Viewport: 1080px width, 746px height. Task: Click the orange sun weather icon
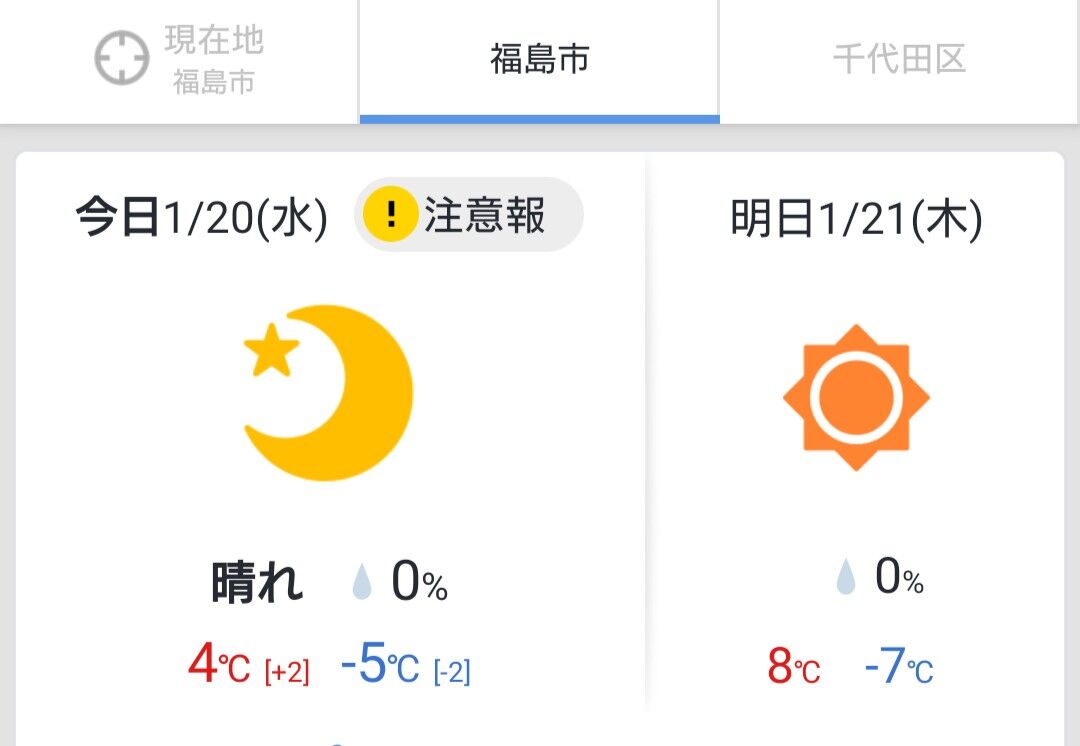[856, 397]
